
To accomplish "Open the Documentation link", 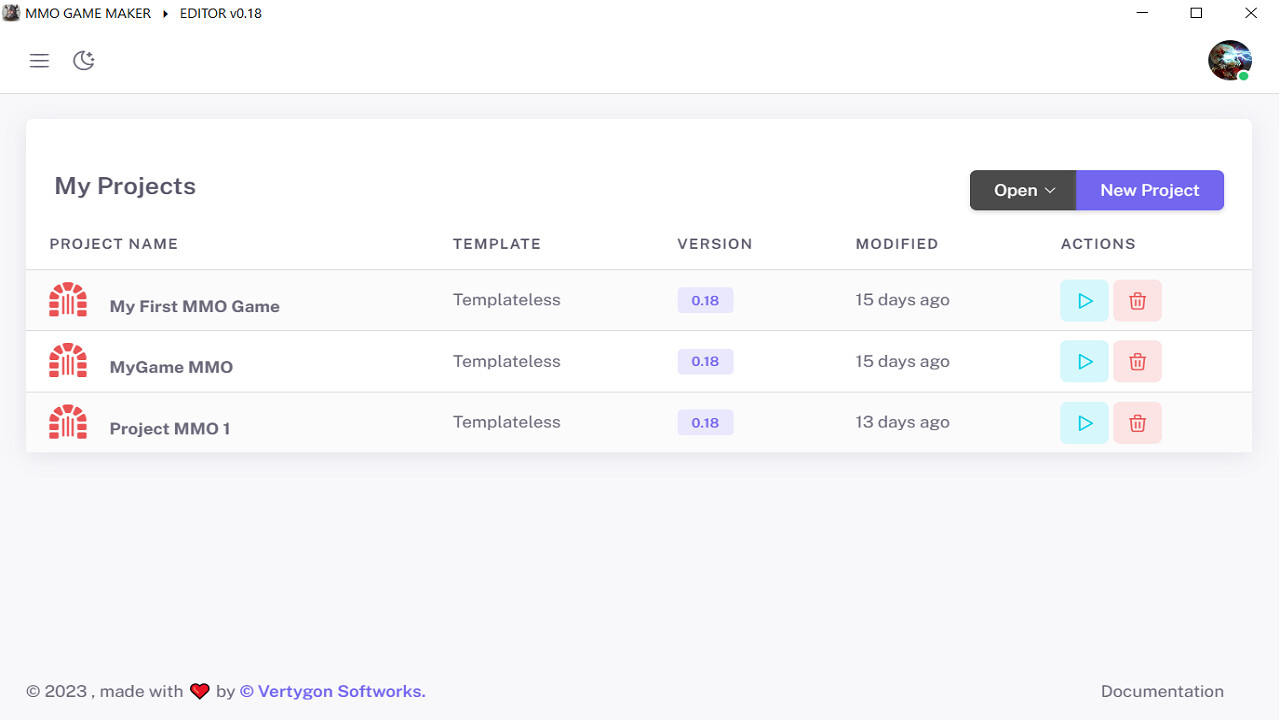I will pos(1162,690).
